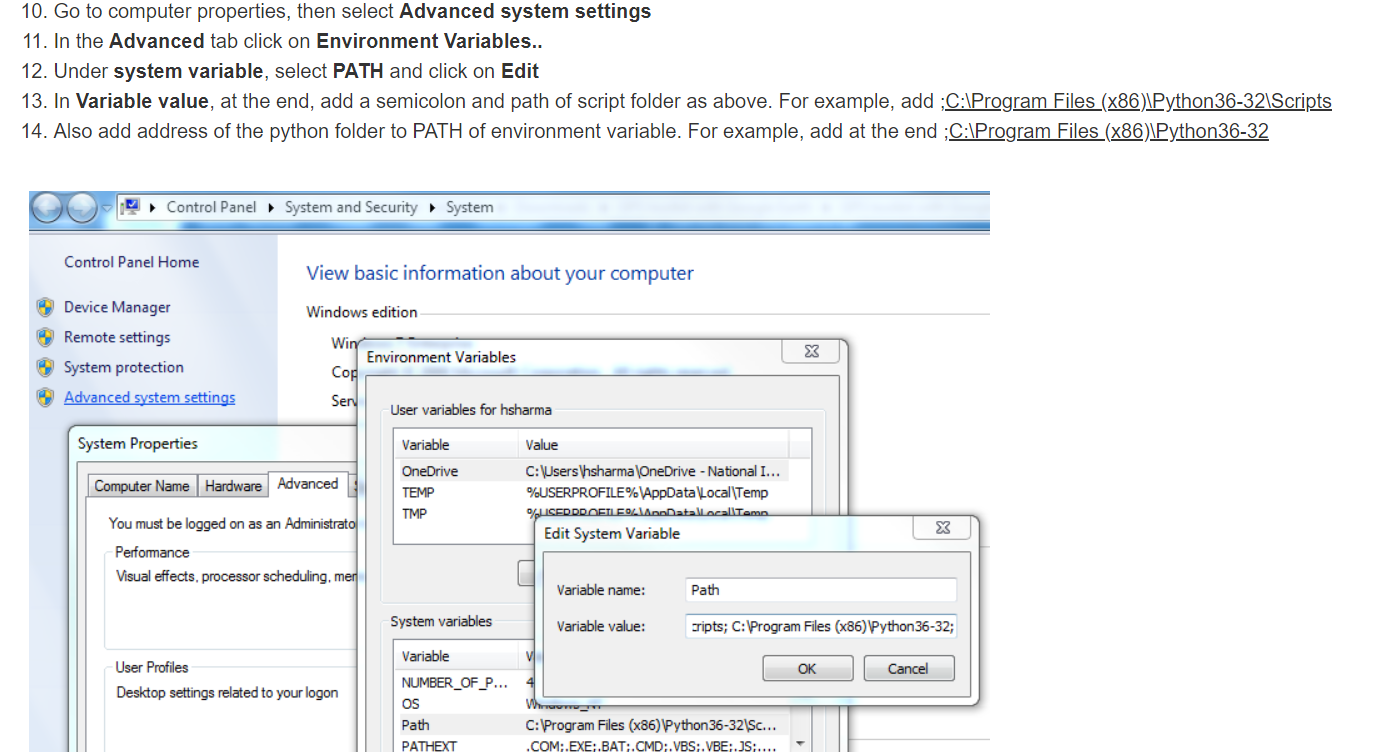Image resolution: width=1400 pixels, height=752 pixels.
Task: Switch to the Hardware tab
Action: coord(233,485)
